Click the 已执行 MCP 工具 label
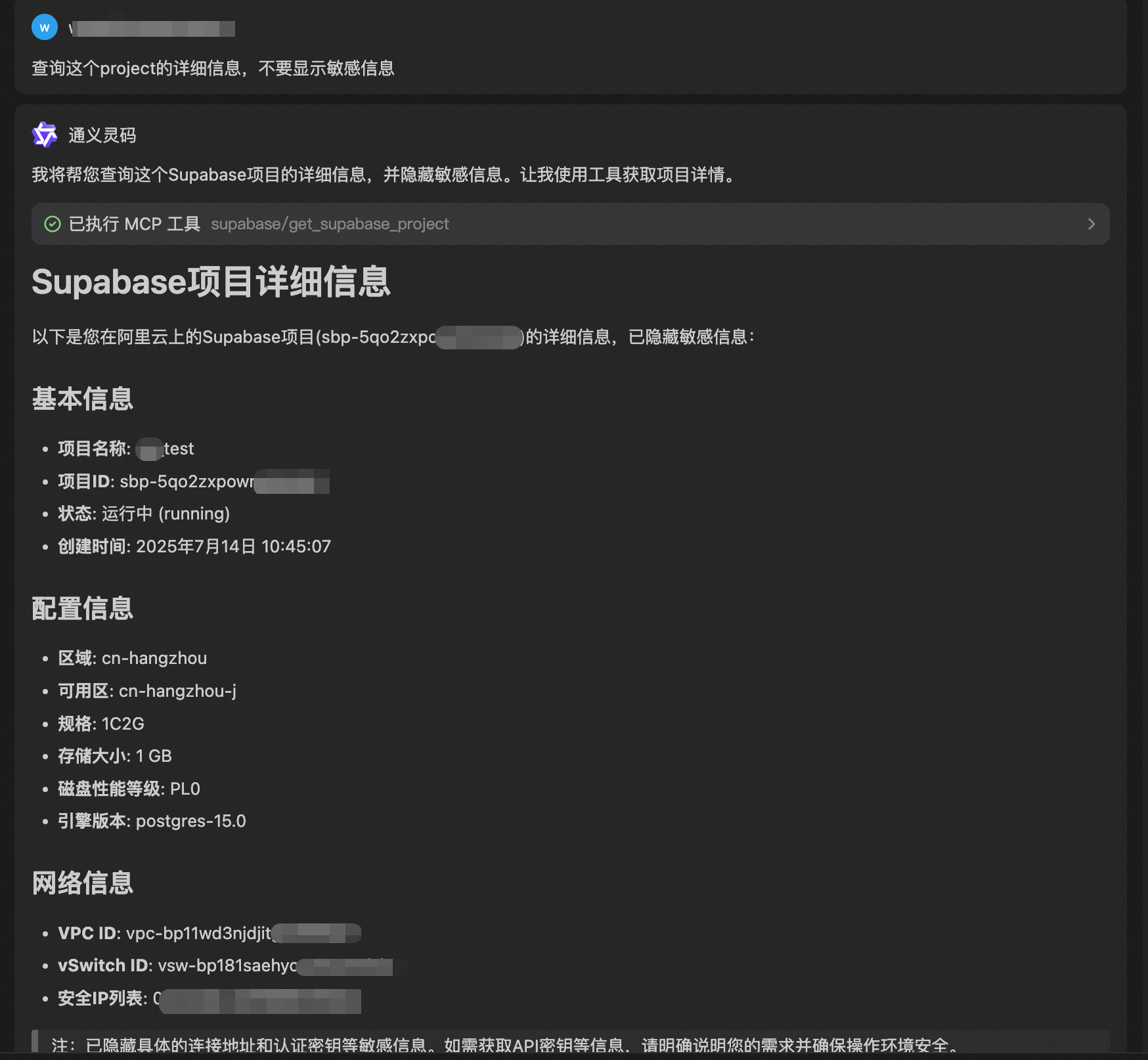This screenshot has height=1060, width=1148. click(x=135, y=224)
